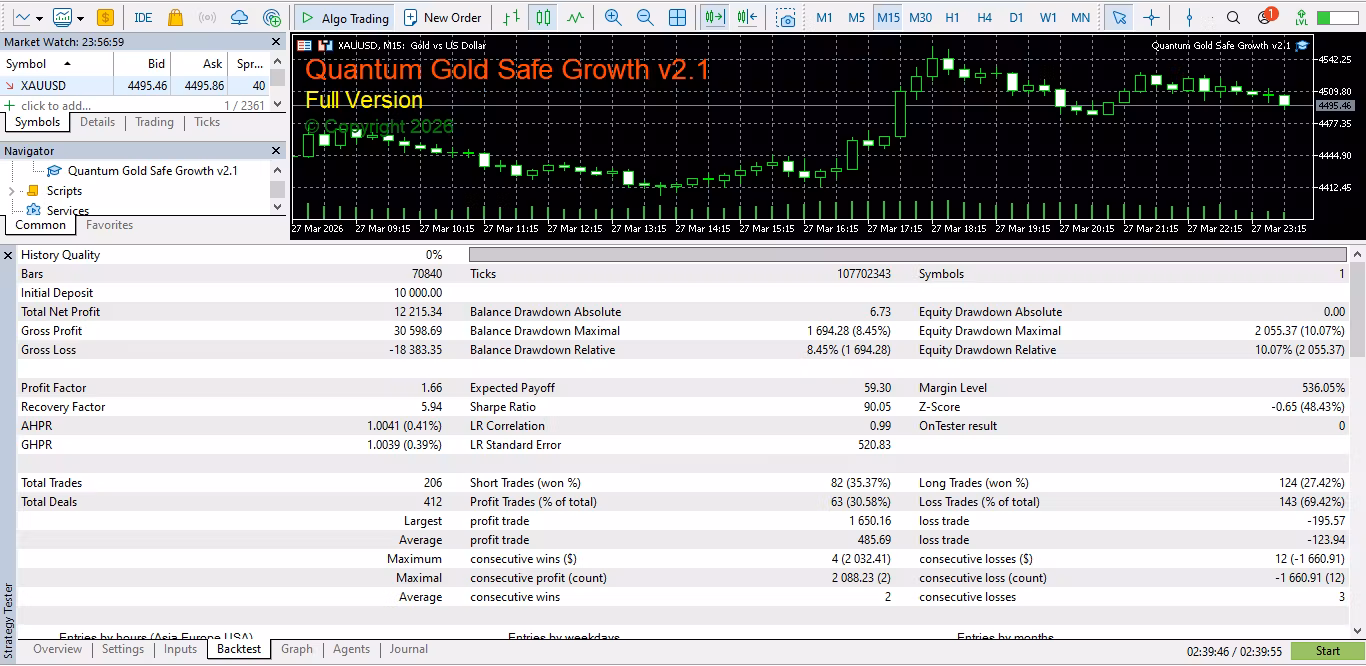1366x666 pixels.
Task: Switch to Navigator Favorites tab
Action: (x=110, y=225)
